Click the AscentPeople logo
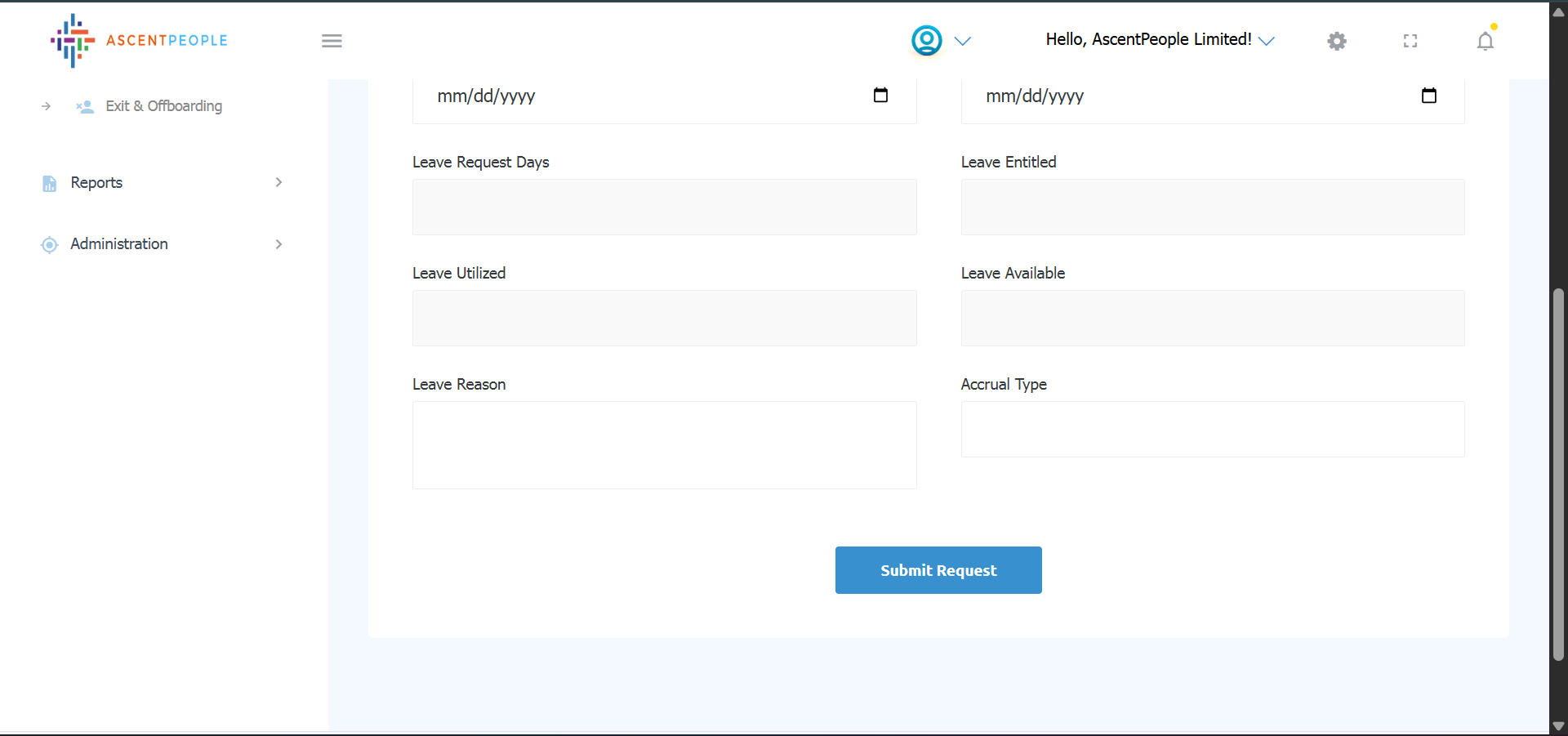This screenshot has width=1568, height=736. [139, 40]
